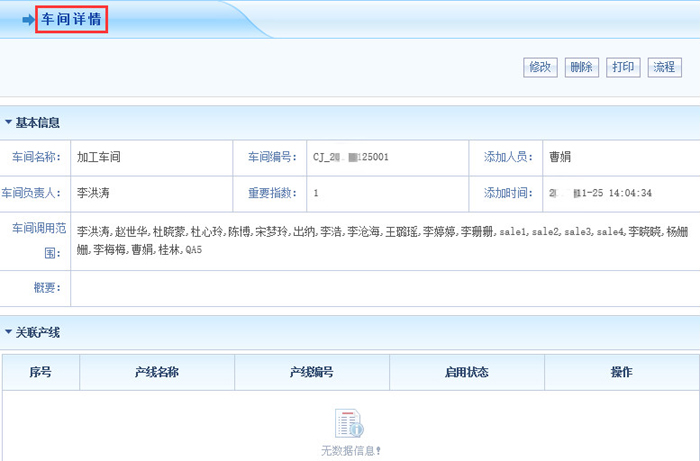Click the 修改 button

pyautogui.click(x=540, y=67)
